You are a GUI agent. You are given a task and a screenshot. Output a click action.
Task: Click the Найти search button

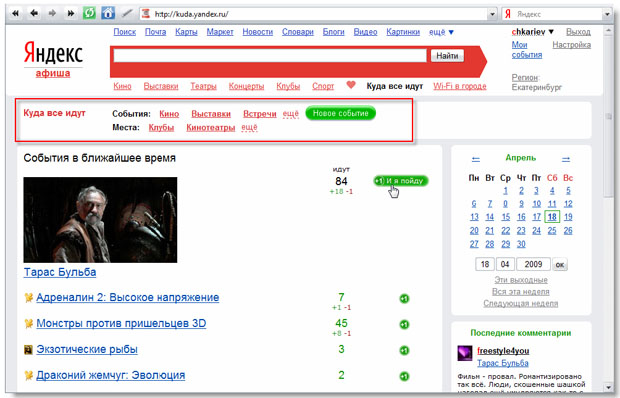pyautogui.click(x=447, y=56)
